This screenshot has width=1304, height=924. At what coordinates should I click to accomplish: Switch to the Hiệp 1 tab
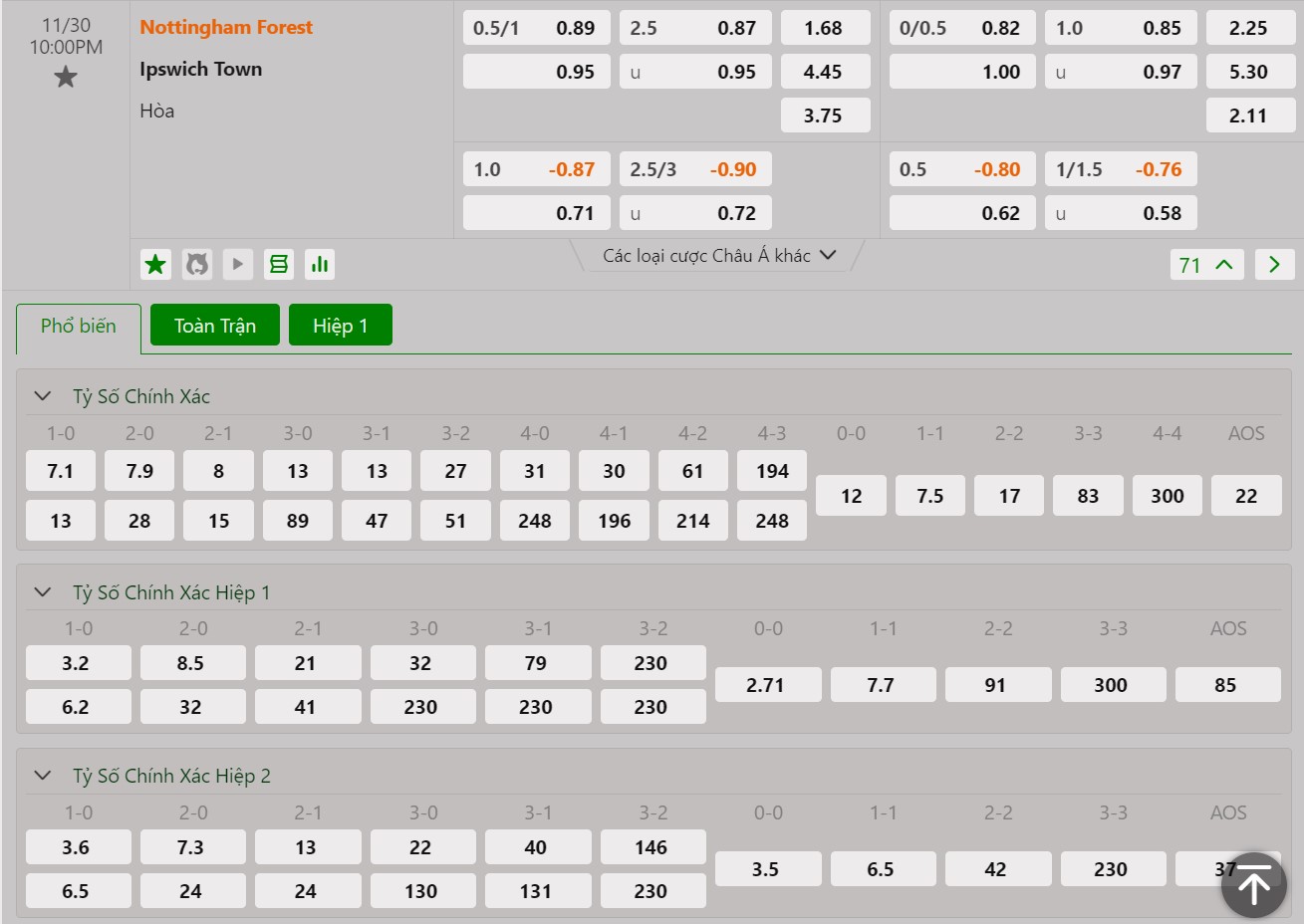(341, 326)
